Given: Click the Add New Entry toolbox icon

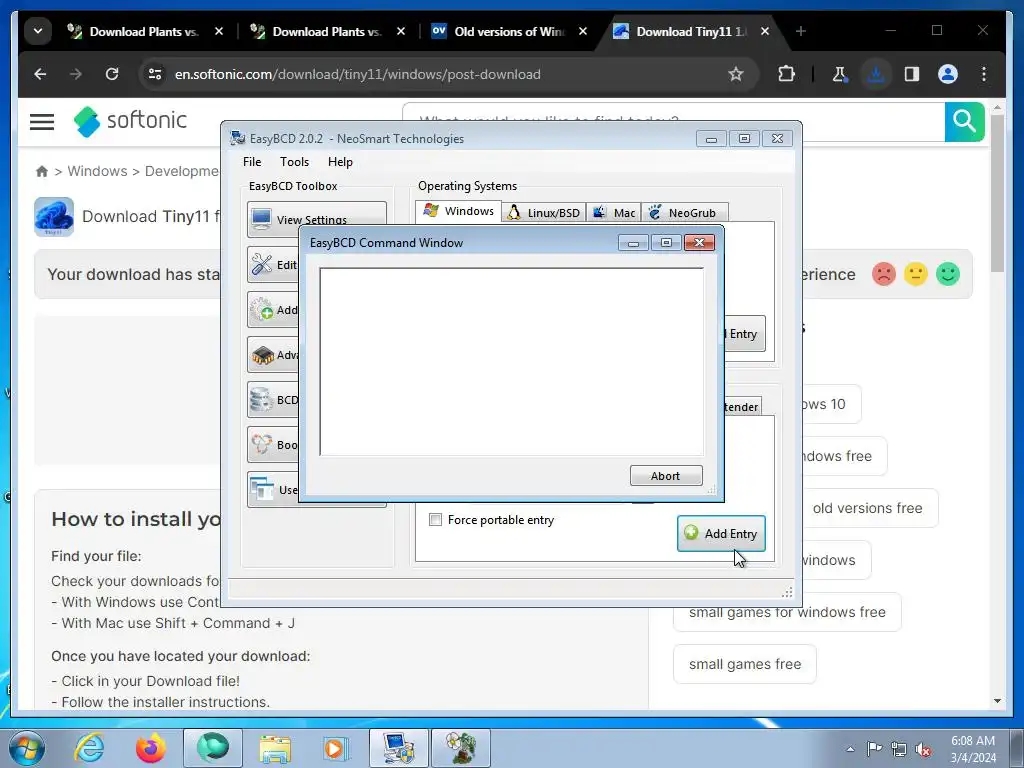Looking at the screenshot, I should click(x=262, y=310).
